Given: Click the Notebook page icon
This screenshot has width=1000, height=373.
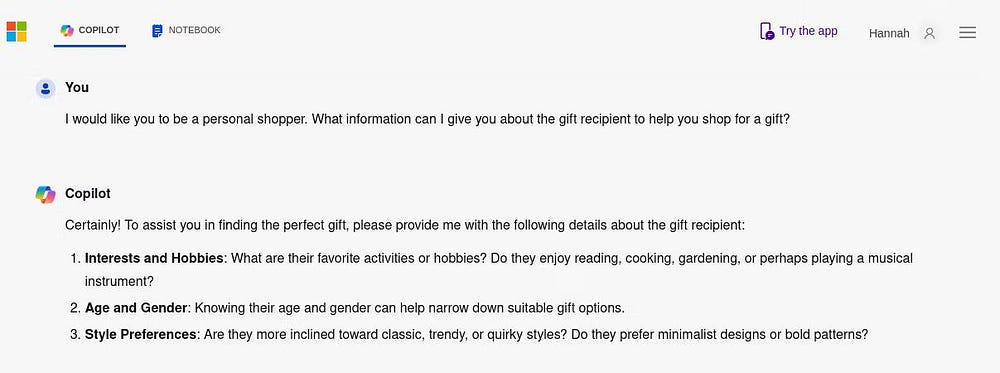Looking at the screenshot, I should click(158, 31).
